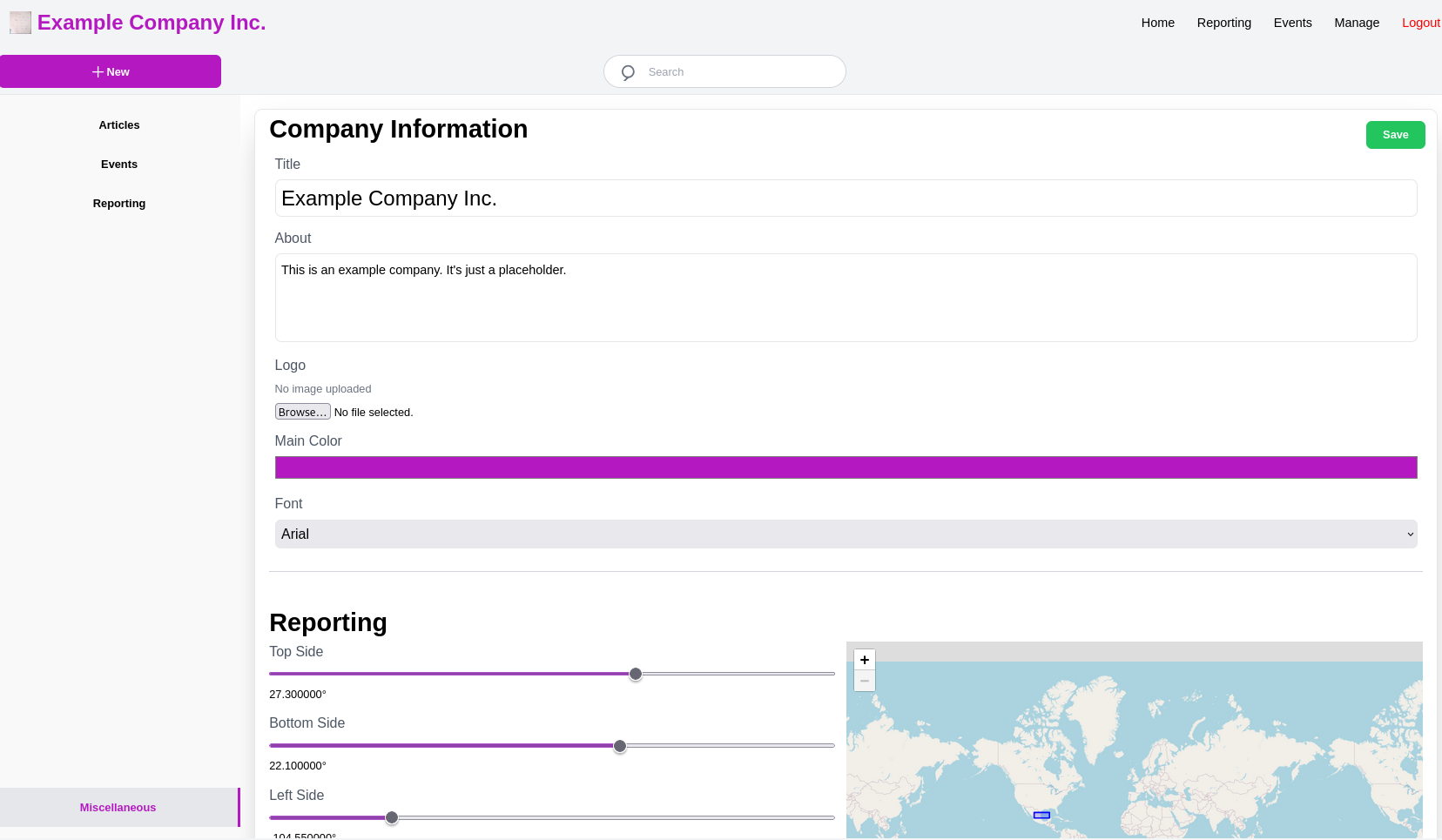Open the Main Color picker

pyautogui.click(x=846, y=467)
